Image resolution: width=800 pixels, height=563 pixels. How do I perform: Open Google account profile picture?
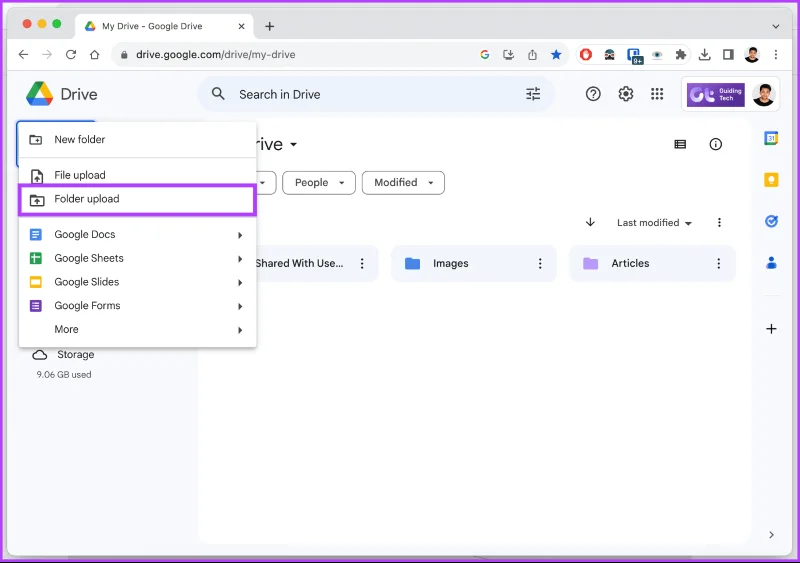763,94
